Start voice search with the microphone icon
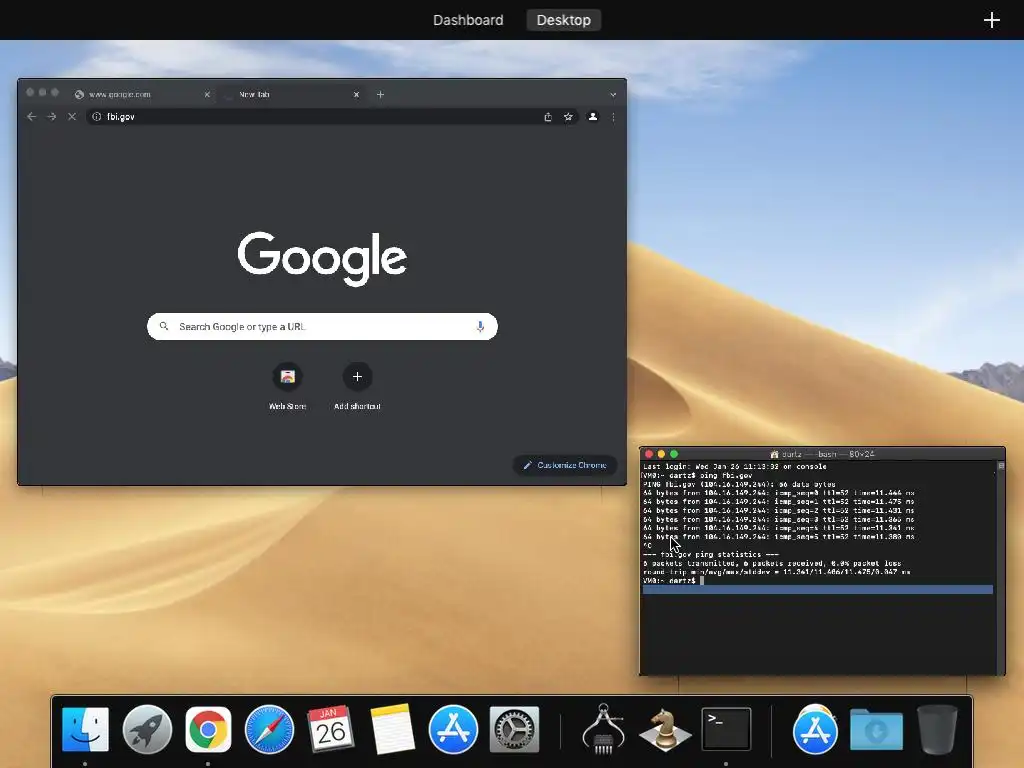The image size is (1024, 768). tap(480, 327)
